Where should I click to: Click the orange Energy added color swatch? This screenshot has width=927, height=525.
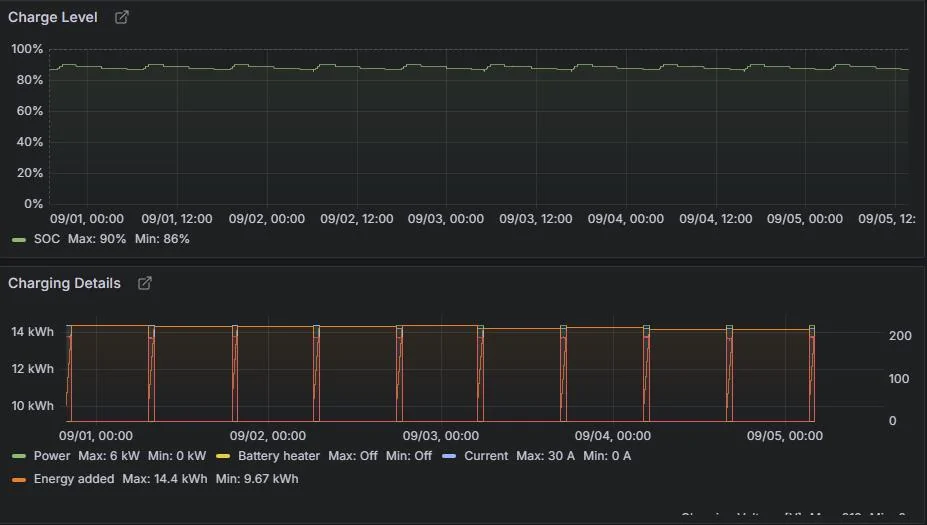coord(19,479)
